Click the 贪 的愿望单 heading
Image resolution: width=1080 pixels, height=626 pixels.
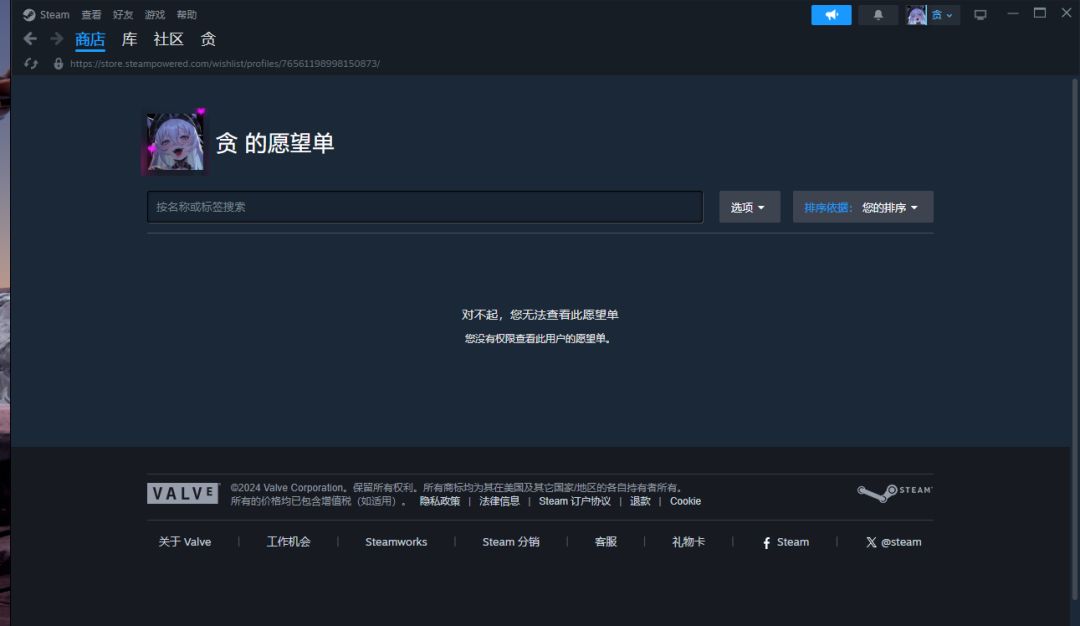tap(275, 143)
